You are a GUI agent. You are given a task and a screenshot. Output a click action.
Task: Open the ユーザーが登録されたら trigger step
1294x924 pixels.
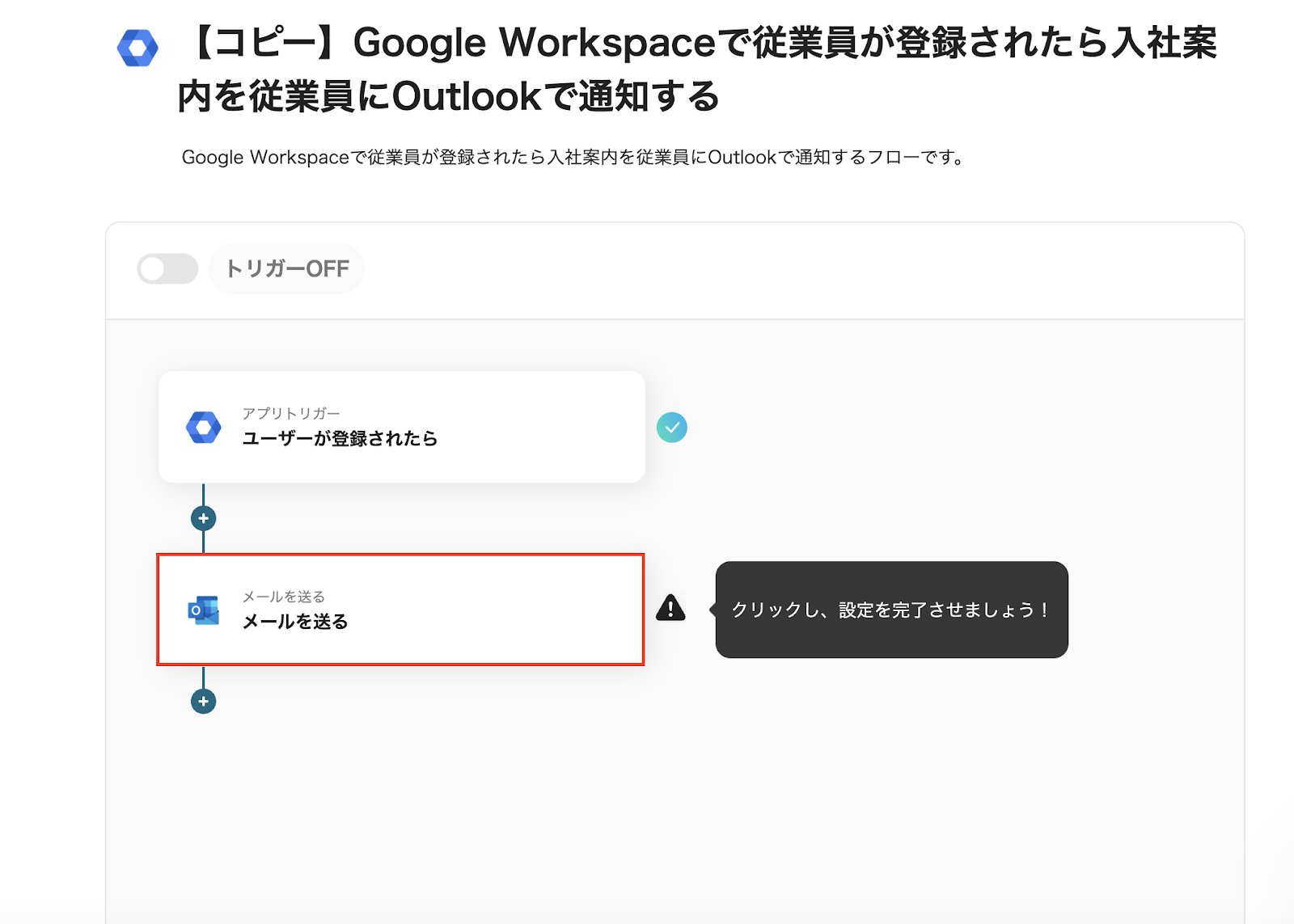click(340, 439)
